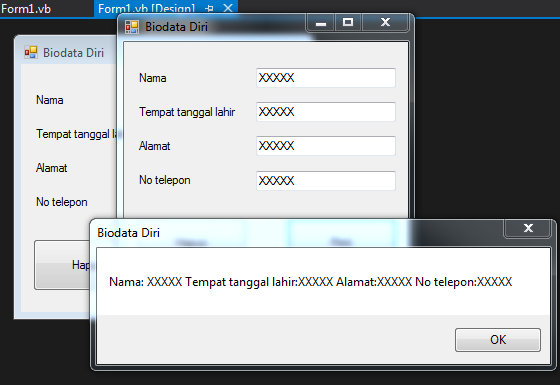This screenshot has height=385, width=560.
Task: Select the Alamat label in the designer form
Action: 51,168
